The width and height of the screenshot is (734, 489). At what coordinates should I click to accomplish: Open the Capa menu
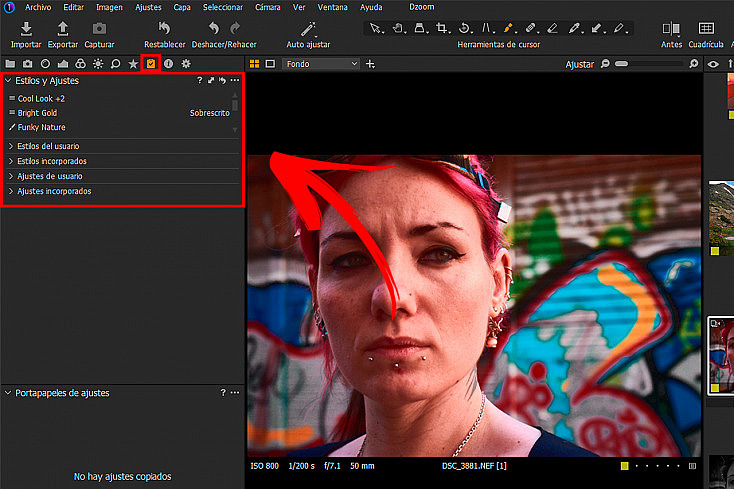click(x=182, y=7)
